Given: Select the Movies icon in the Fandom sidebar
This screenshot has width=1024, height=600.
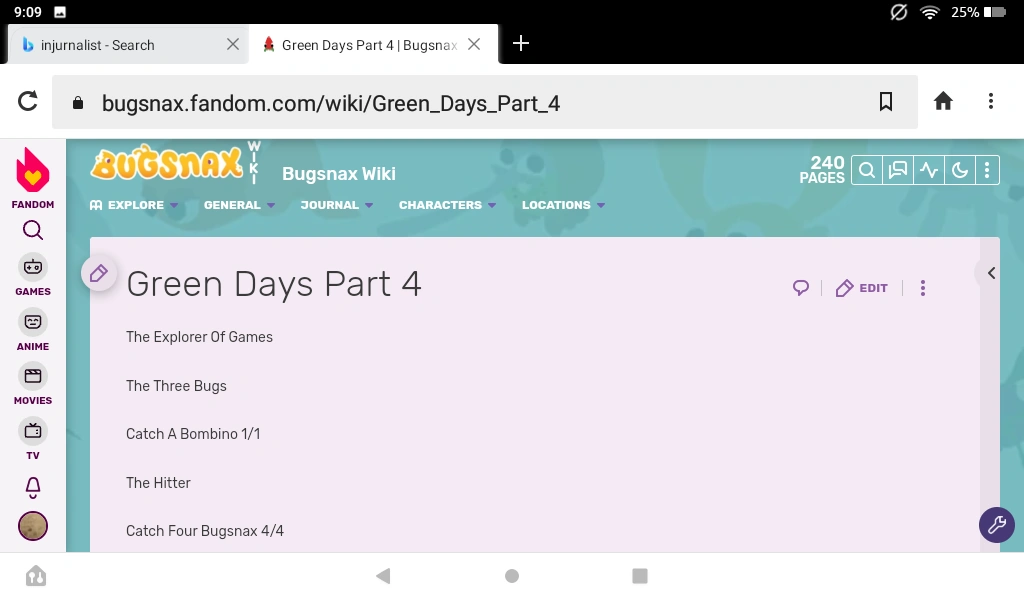Looking at the screenshot, I should coord(33,378).
